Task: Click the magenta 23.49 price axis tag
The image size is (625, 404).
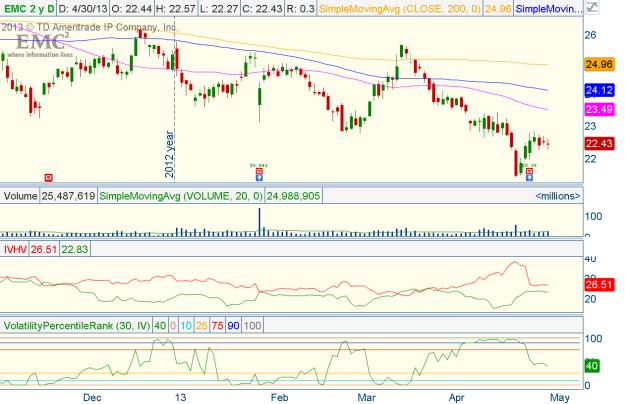Action: click(x=598, y=109)
